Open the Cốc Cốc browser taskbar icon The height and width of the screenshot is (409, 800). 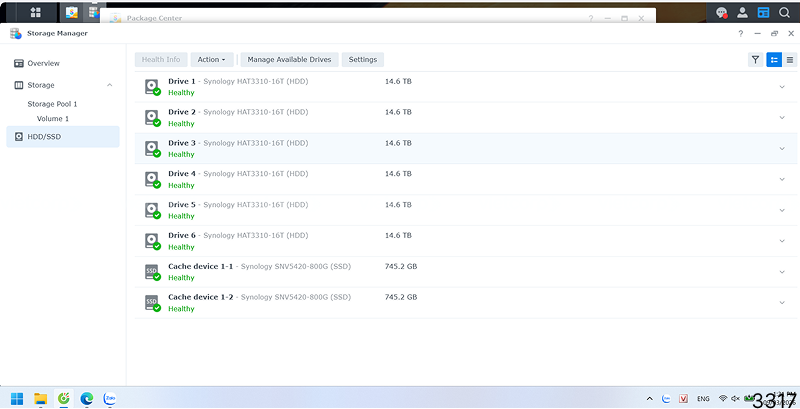64,398
